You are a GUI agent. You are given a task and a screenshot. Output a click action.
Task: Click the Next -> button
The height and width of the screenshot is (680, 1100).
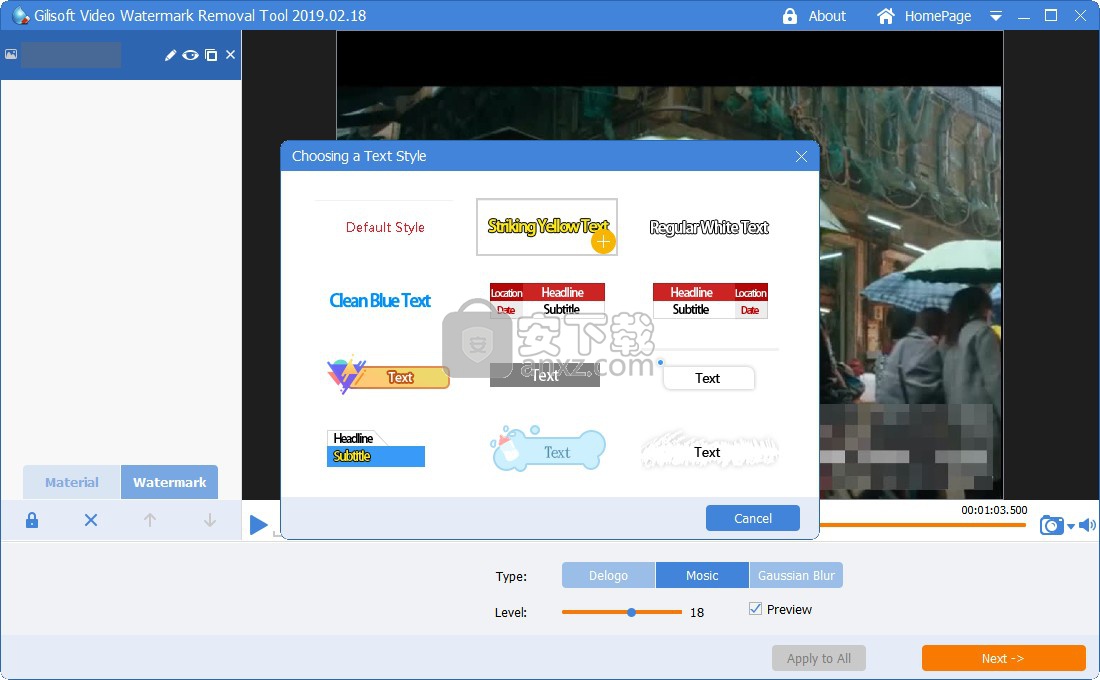tap(1003, 658)
